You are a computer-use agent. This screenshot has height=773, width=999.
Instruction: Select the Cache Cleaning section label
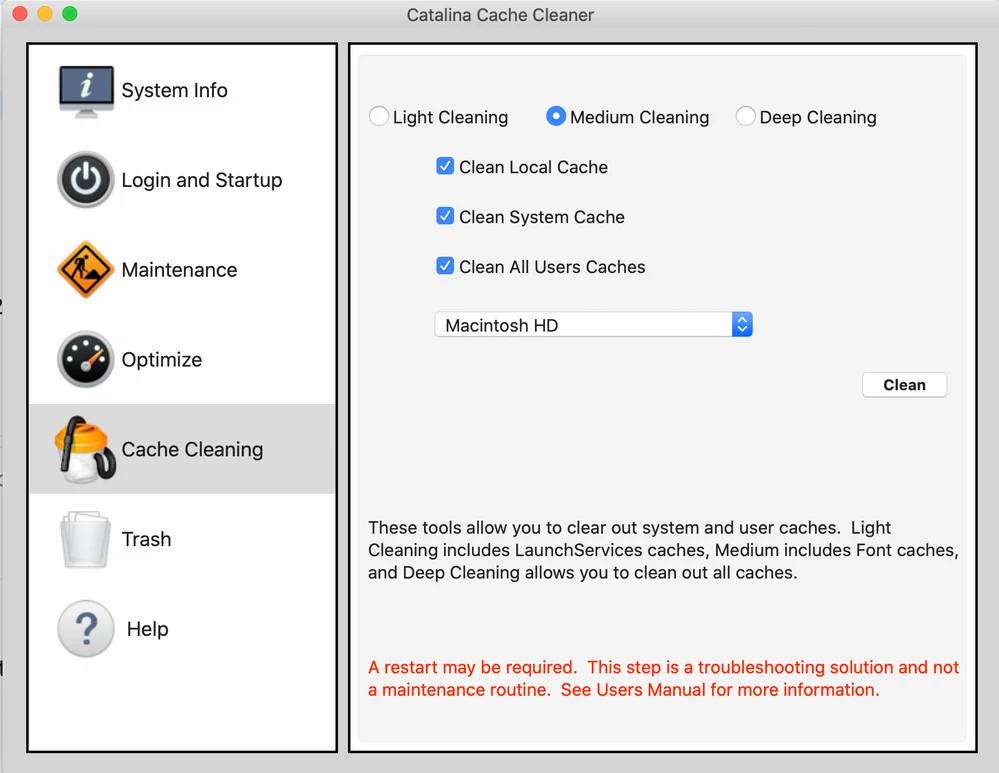click(192, 450)
